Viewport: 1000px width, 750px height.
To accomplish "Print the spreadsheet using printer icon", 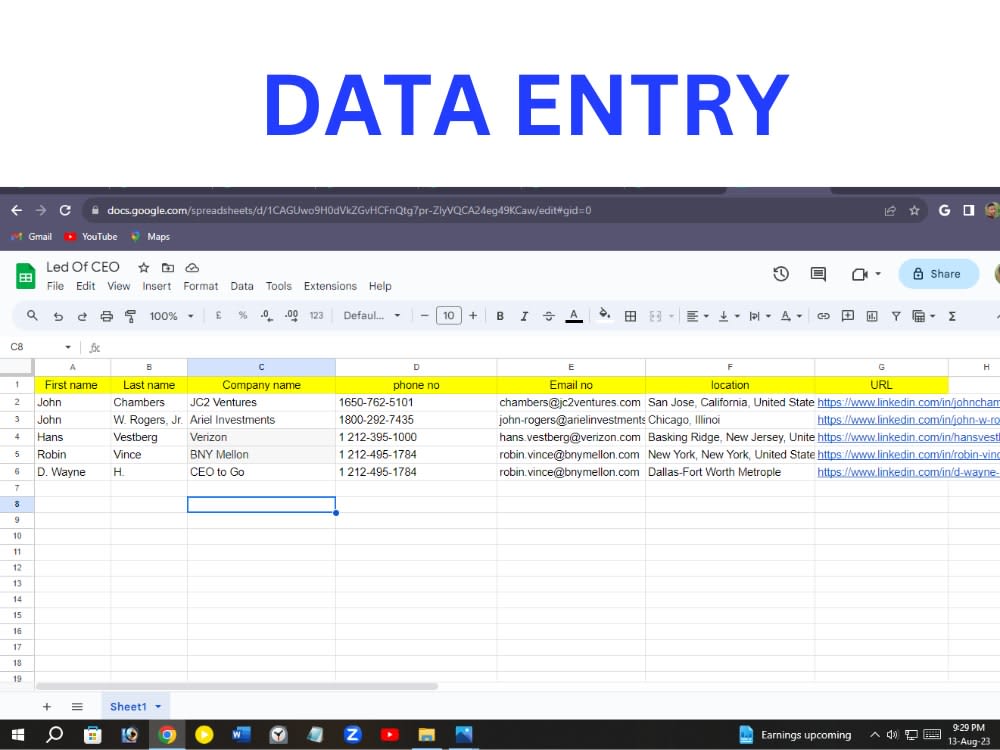I will pyautogui.click(x=107, y=316).
